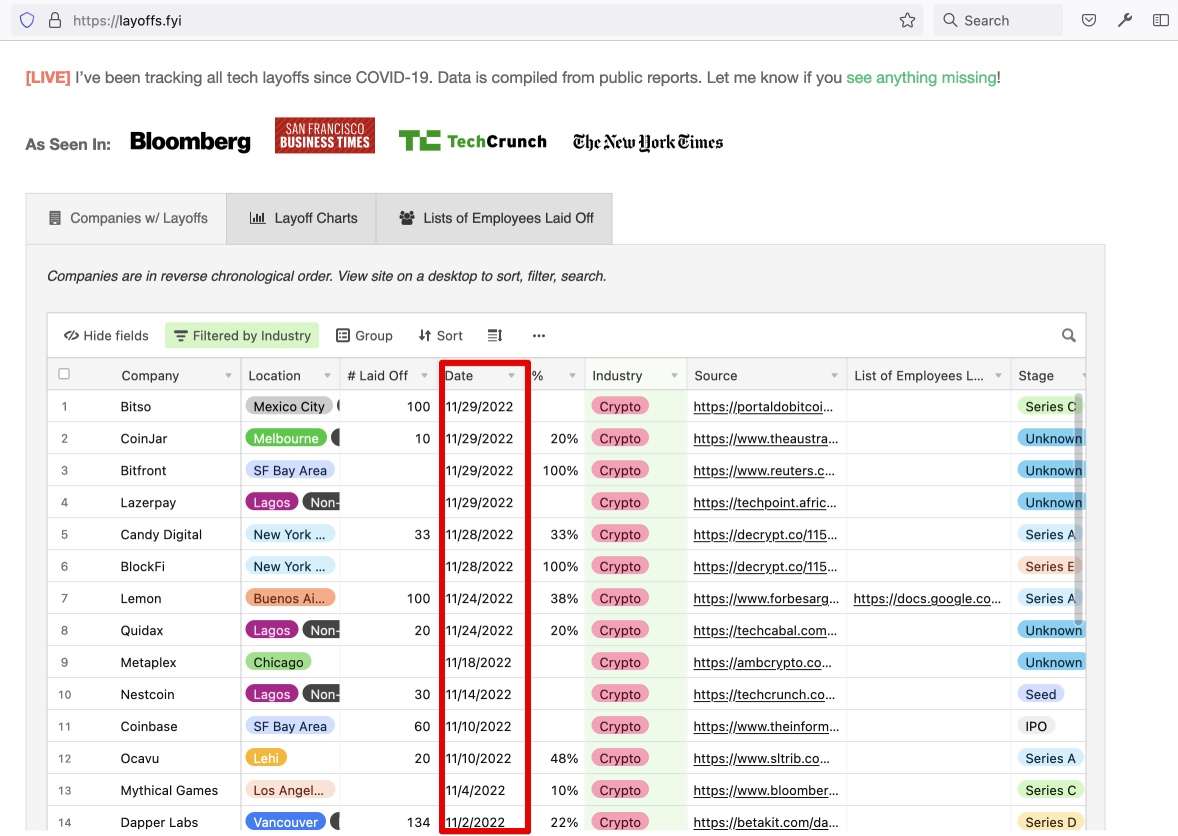
Task: Open the wrench developer tools icon
Action: click(x=1125, y=20)
